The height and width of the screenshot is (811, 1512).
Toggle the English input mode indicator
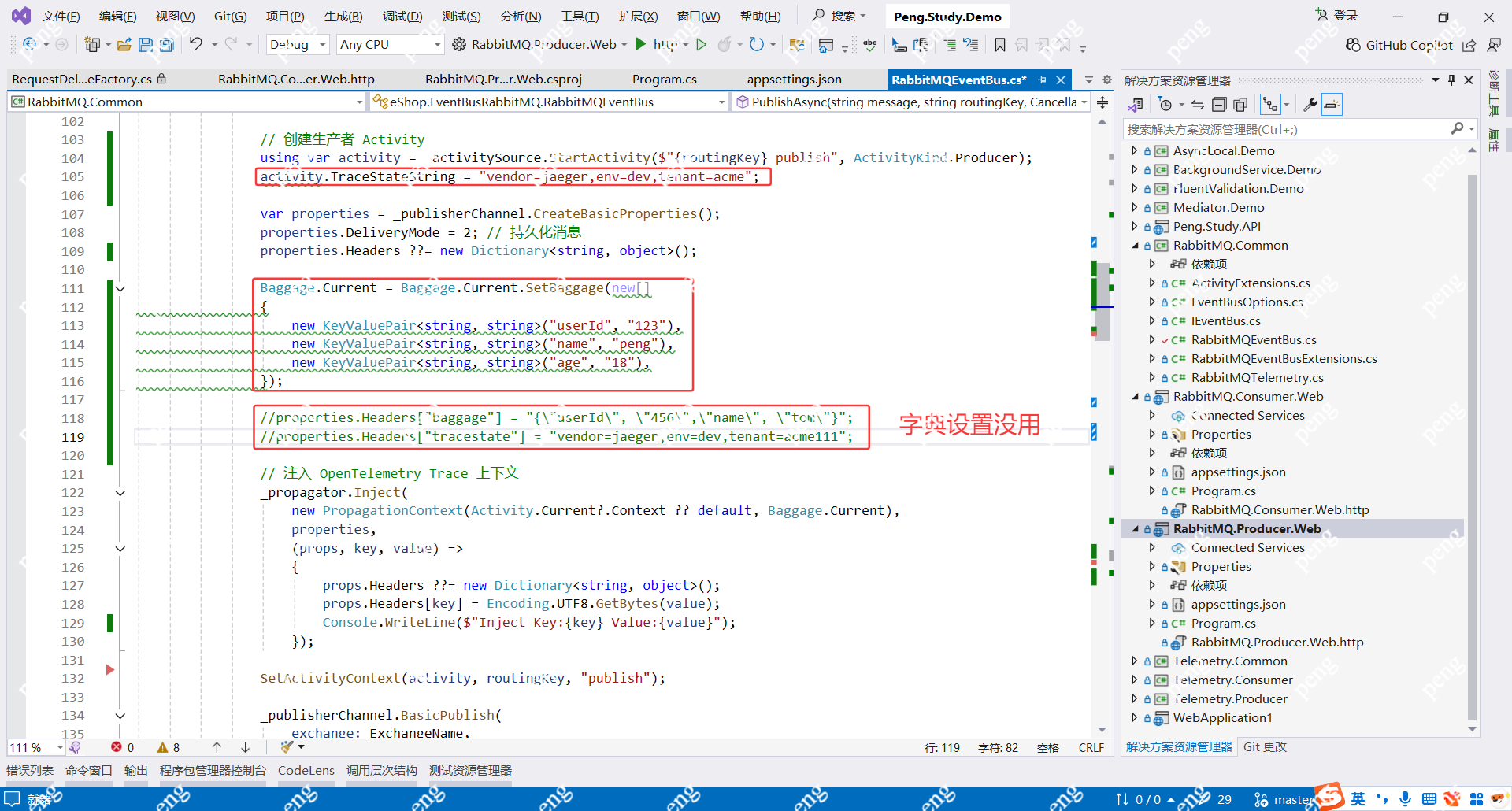pyautogui.click(x=1358, y=799)
